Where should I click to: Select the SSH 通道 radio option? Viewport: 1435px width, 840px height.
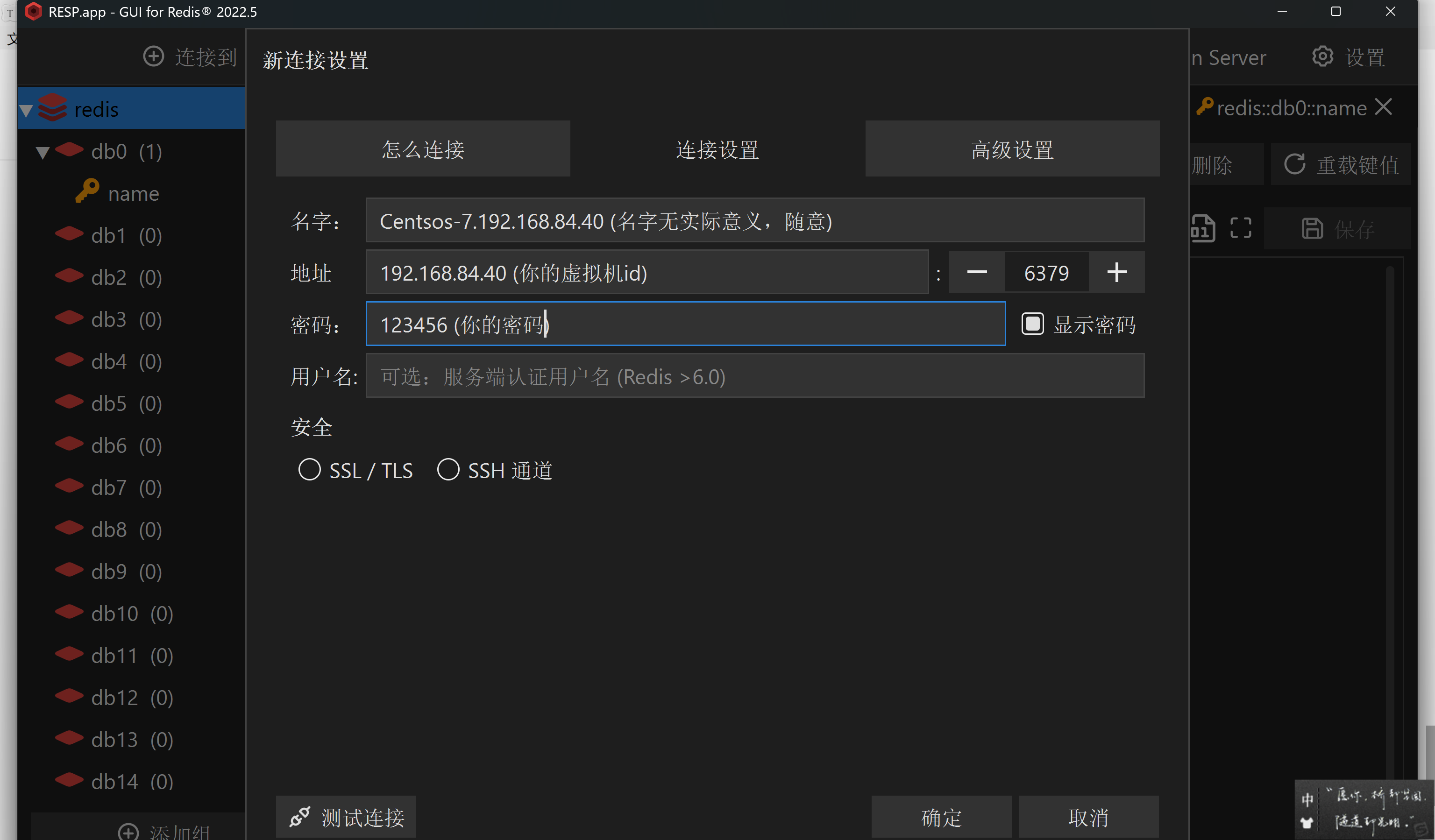click(x=448, y=470)
